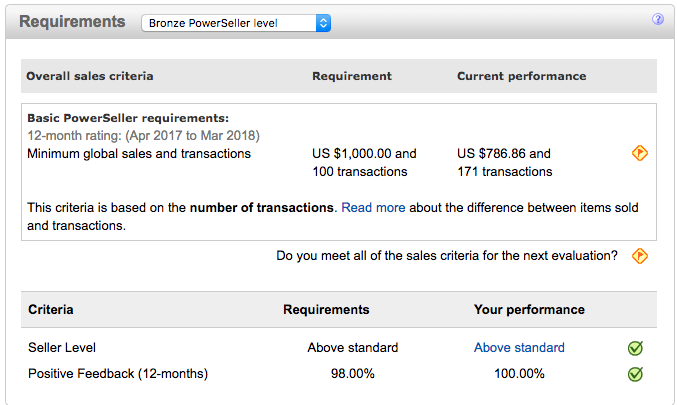This screenshot has width=677, height=405.
Task: Follow the blue Above standard link
Action: tap(519, 348)
